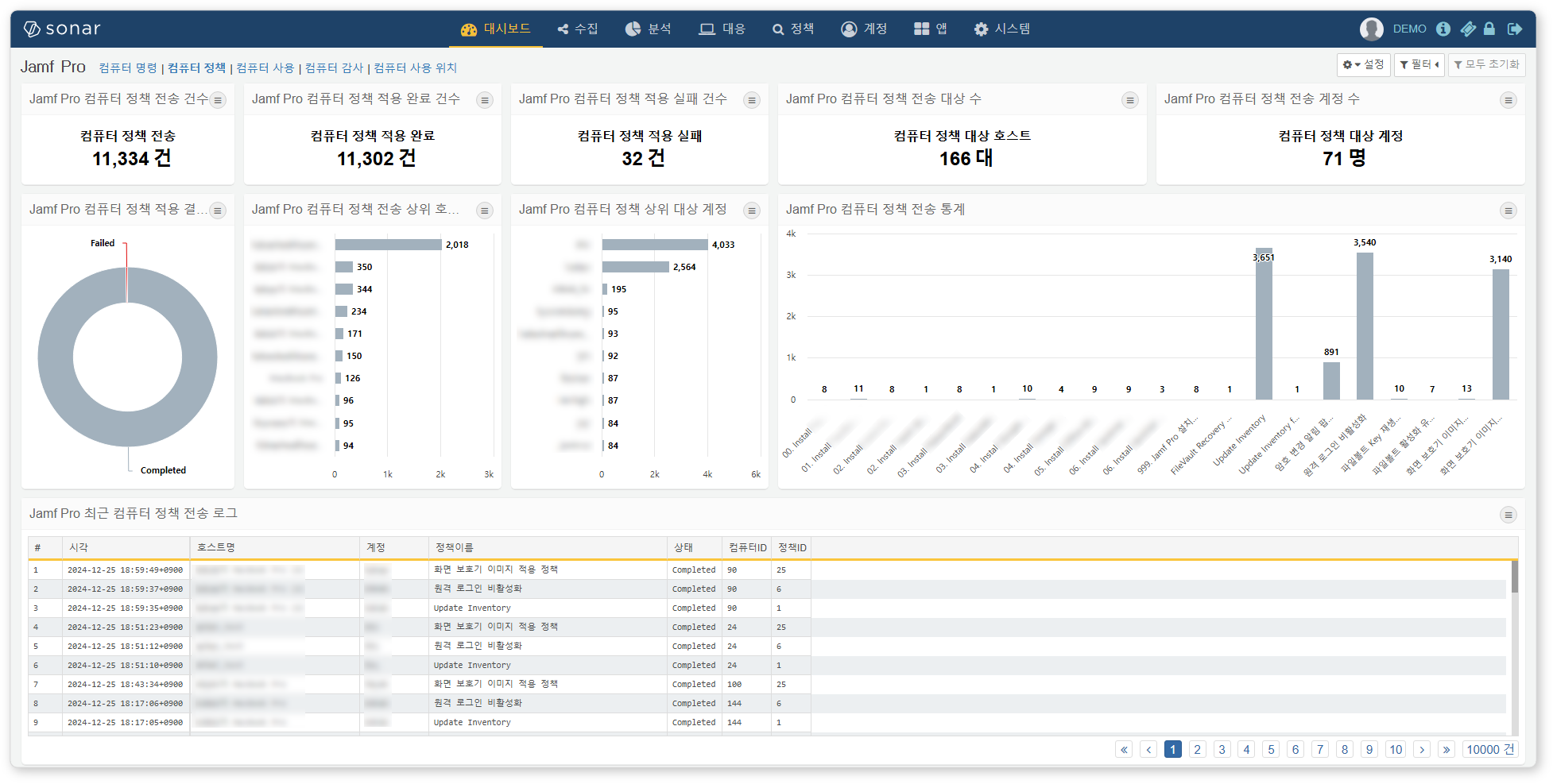Click the 3,651 bar in statistics chart
1553x784 pixels.
(1264, 323)
